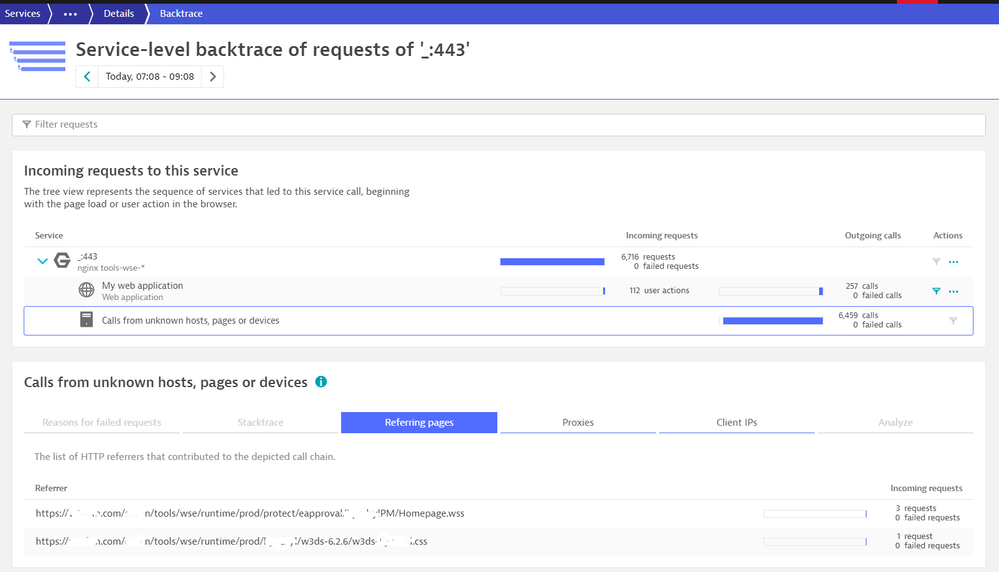Select the Homepage.wss referrer row

point(250,513)
